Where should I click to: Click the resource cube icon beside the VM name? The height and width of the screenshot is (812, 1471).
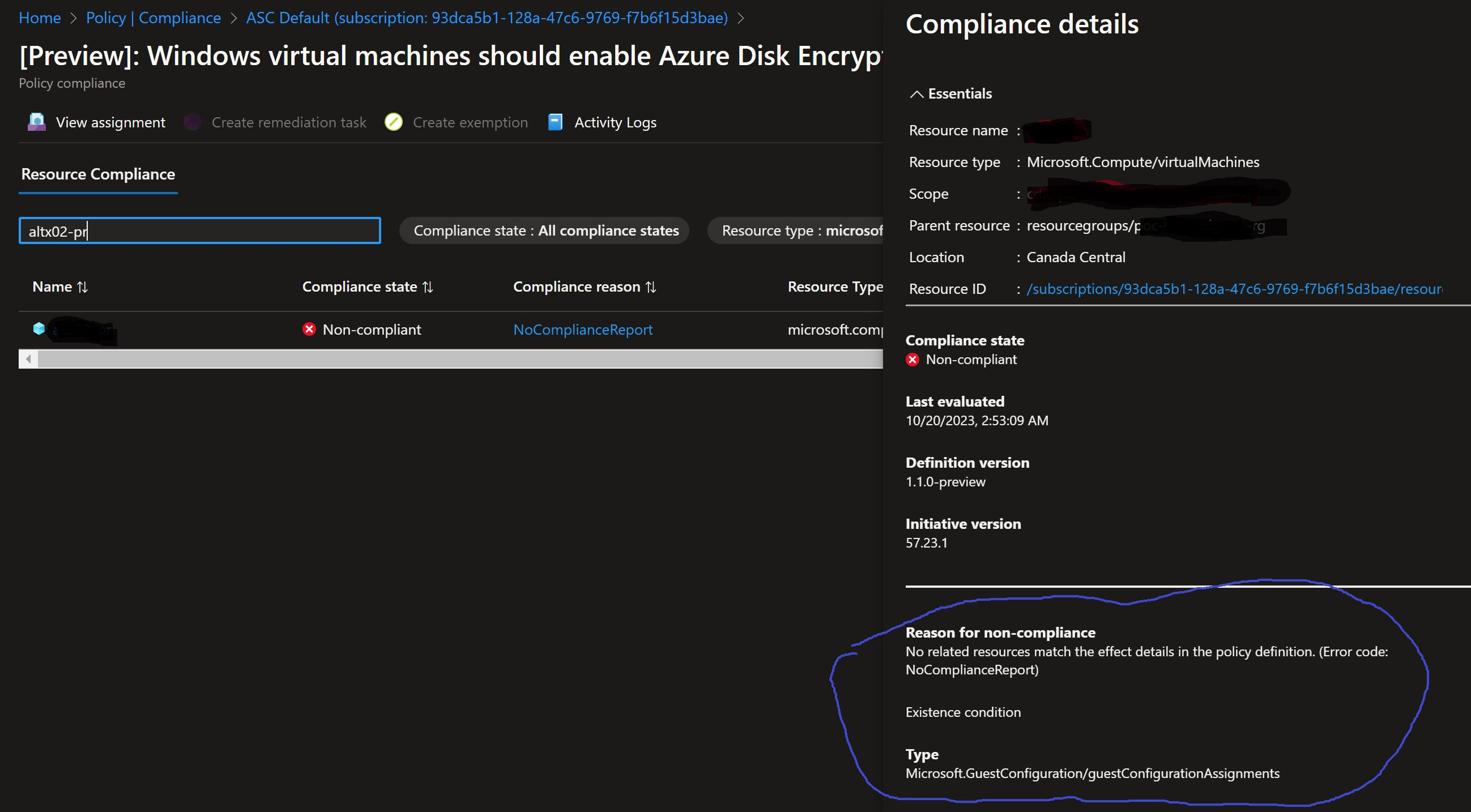coord(39,329)
